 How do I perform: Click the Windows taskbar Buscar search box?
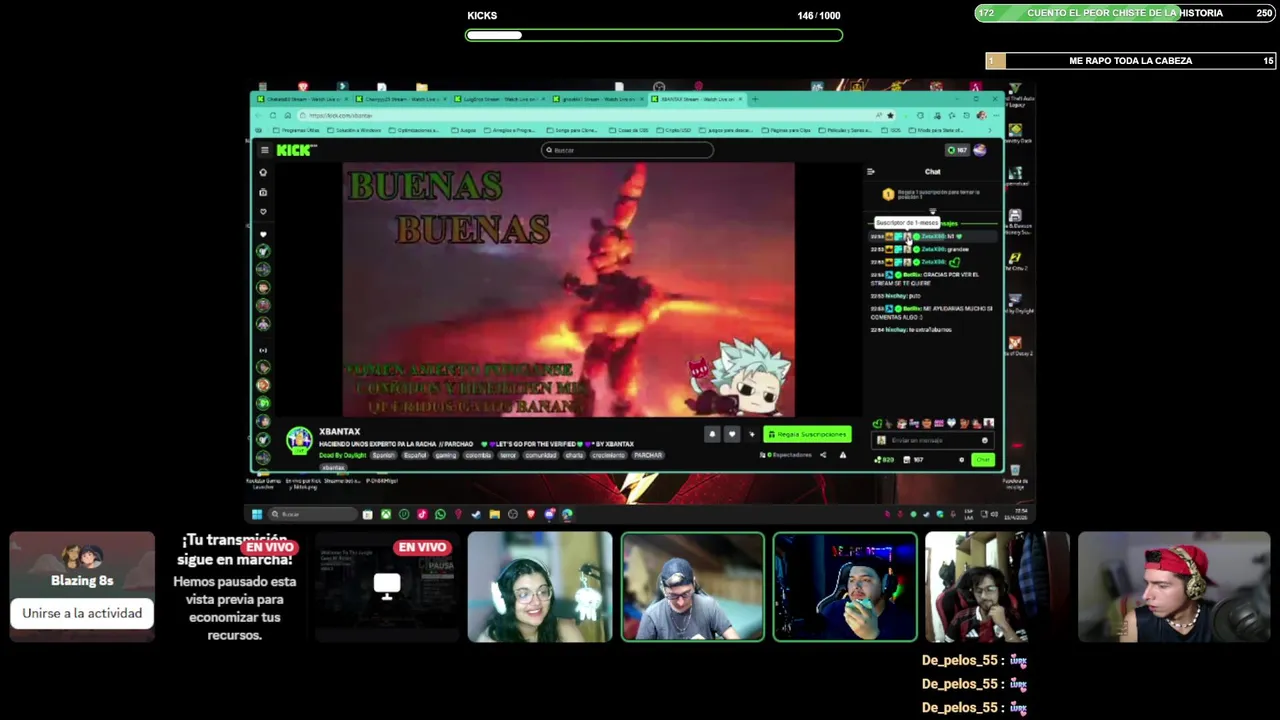tap(312, 514)
